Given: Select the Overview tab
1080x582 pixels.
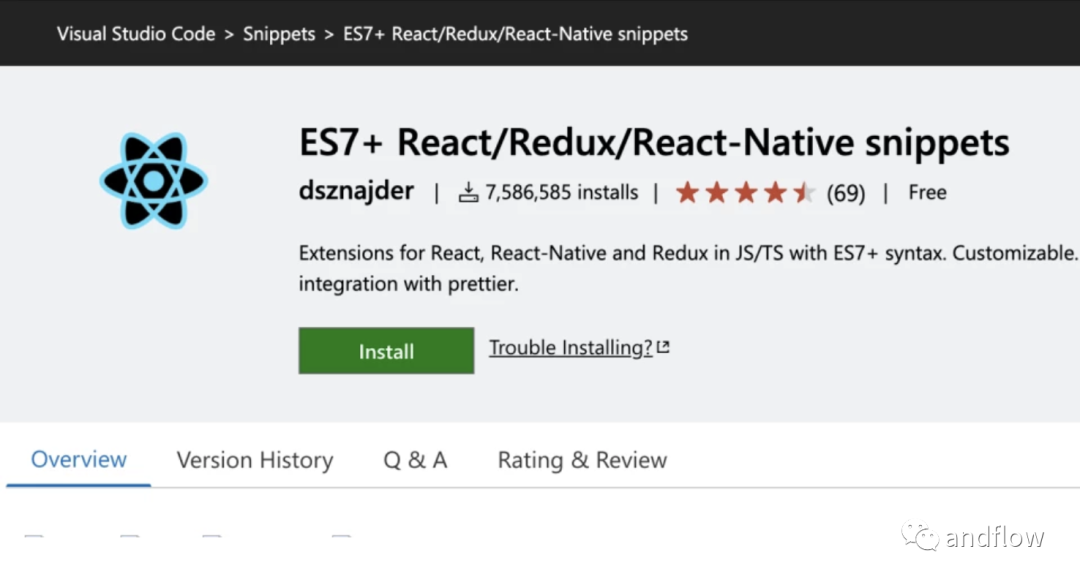Looking at the screenshot, I should [x=79, y=459].
